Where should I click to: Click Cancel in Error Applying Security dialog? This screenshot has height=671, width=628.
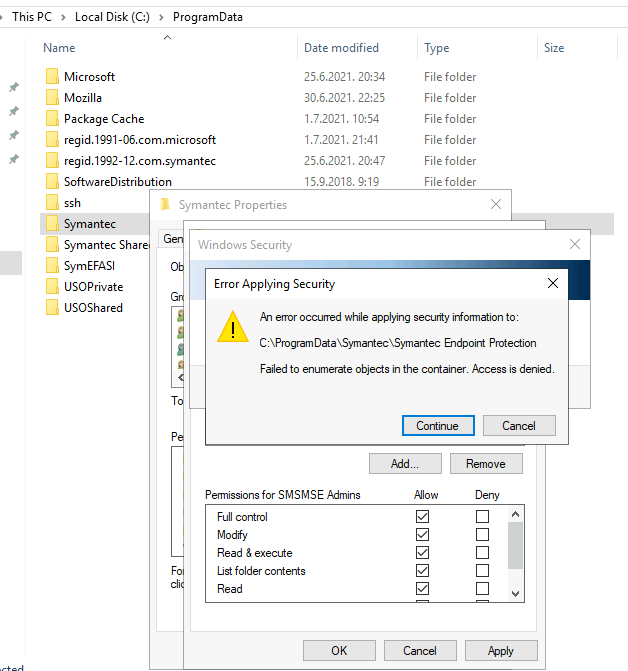pos(519,425)
